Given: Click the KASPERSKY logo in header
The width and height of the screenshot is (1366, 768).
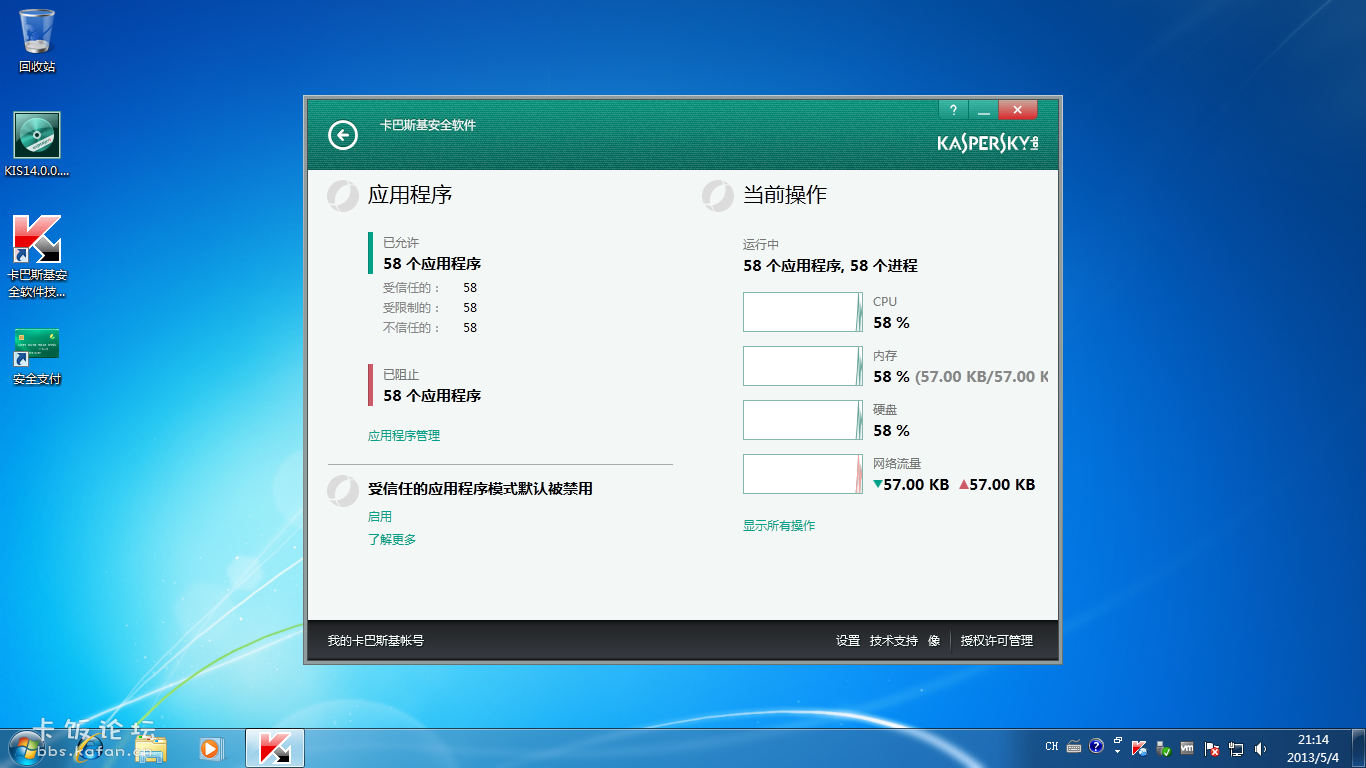Looking at the screenshot, I should (x=988, y=143).
